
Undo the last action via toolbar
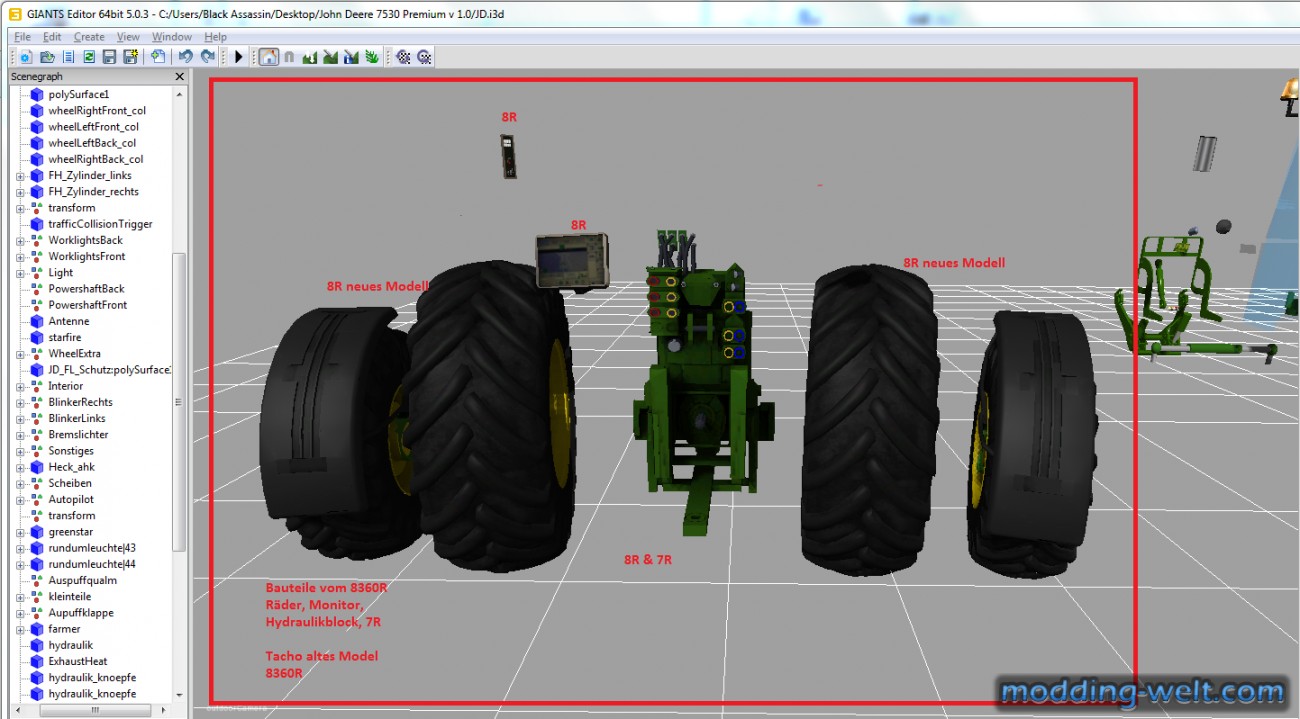tap(186, 57)
